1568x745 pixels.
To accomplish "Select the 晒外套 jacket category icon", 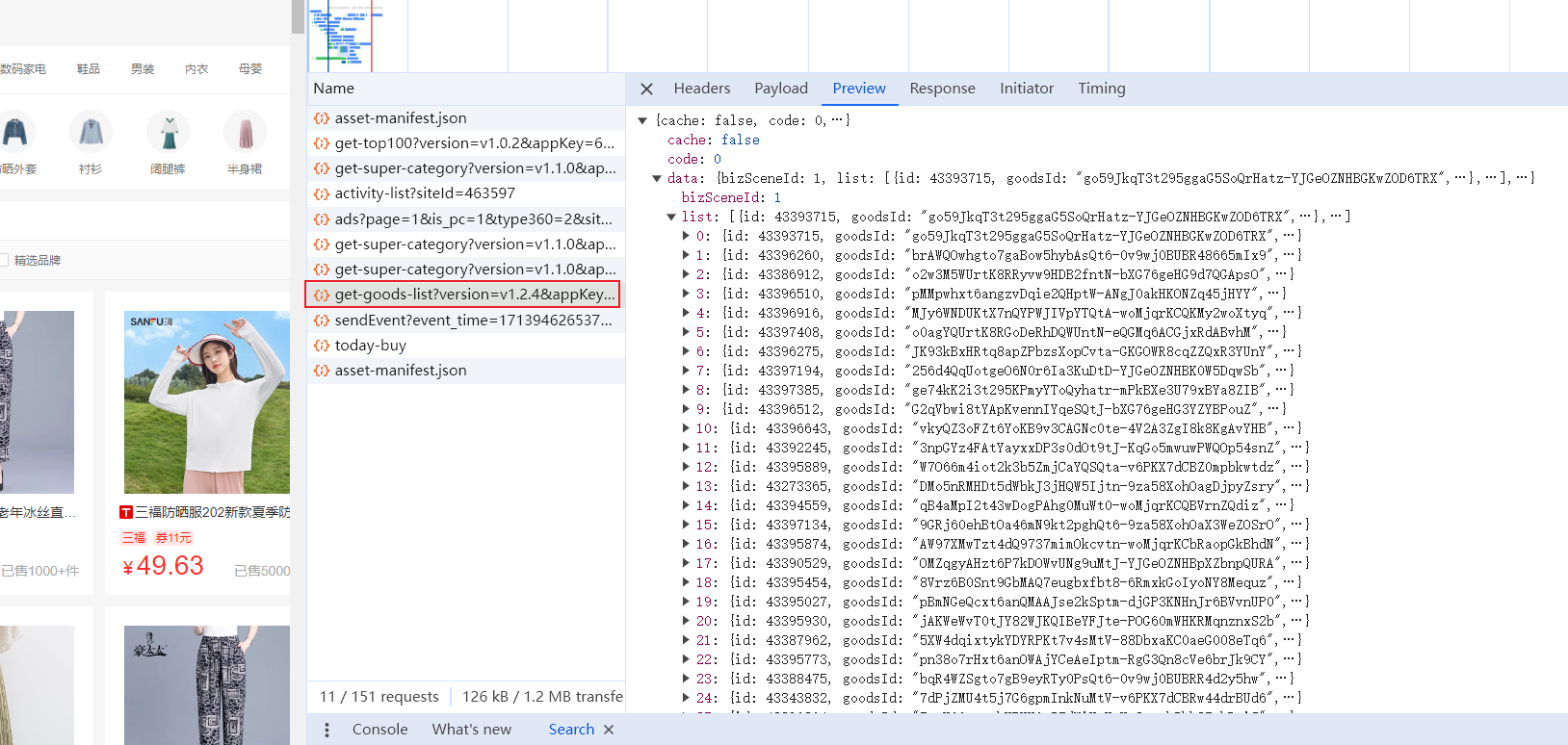I will click(x=15, y=132).
